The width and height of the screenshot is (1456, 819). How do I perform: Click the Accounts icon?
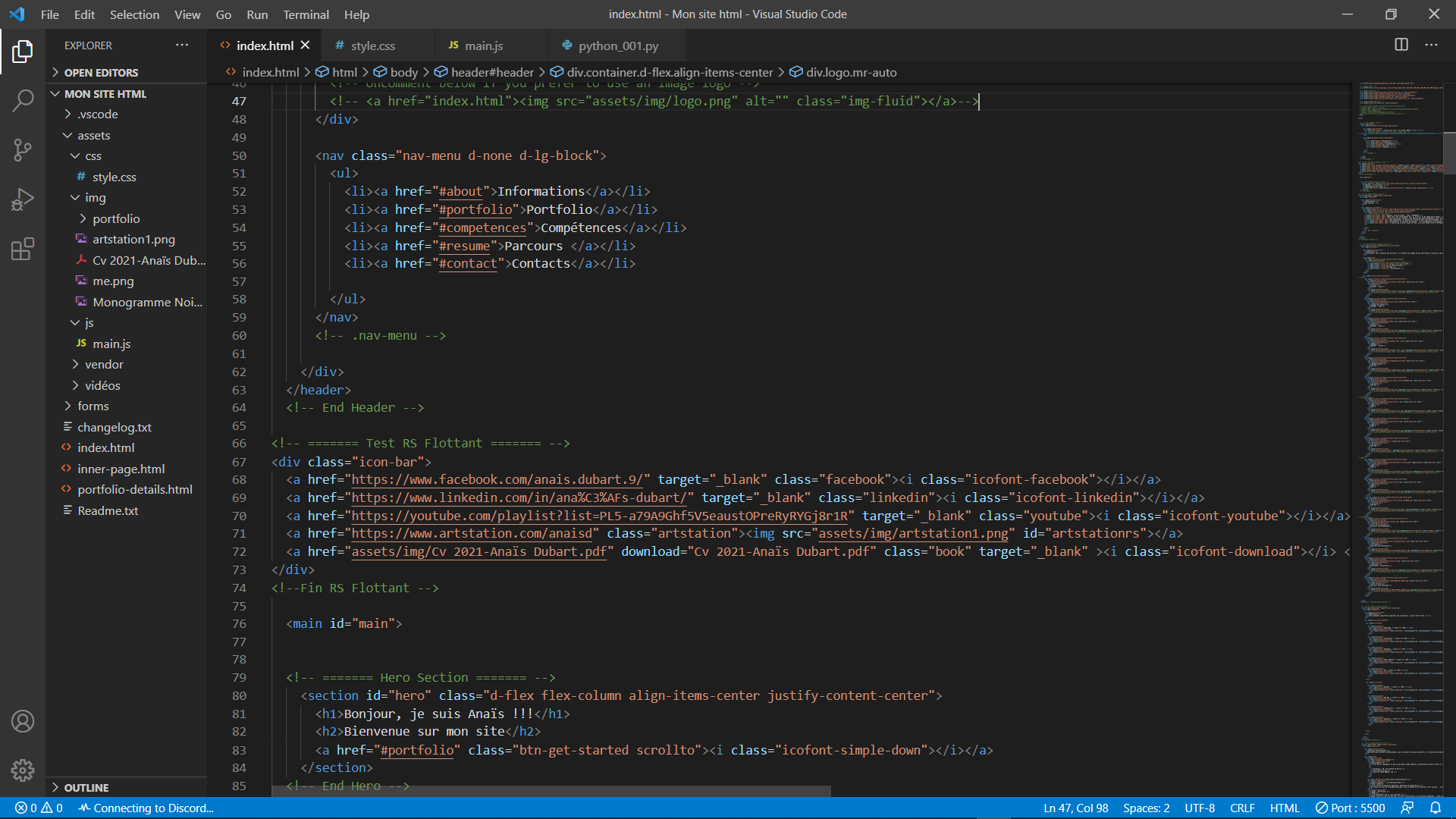coord(23,721)
